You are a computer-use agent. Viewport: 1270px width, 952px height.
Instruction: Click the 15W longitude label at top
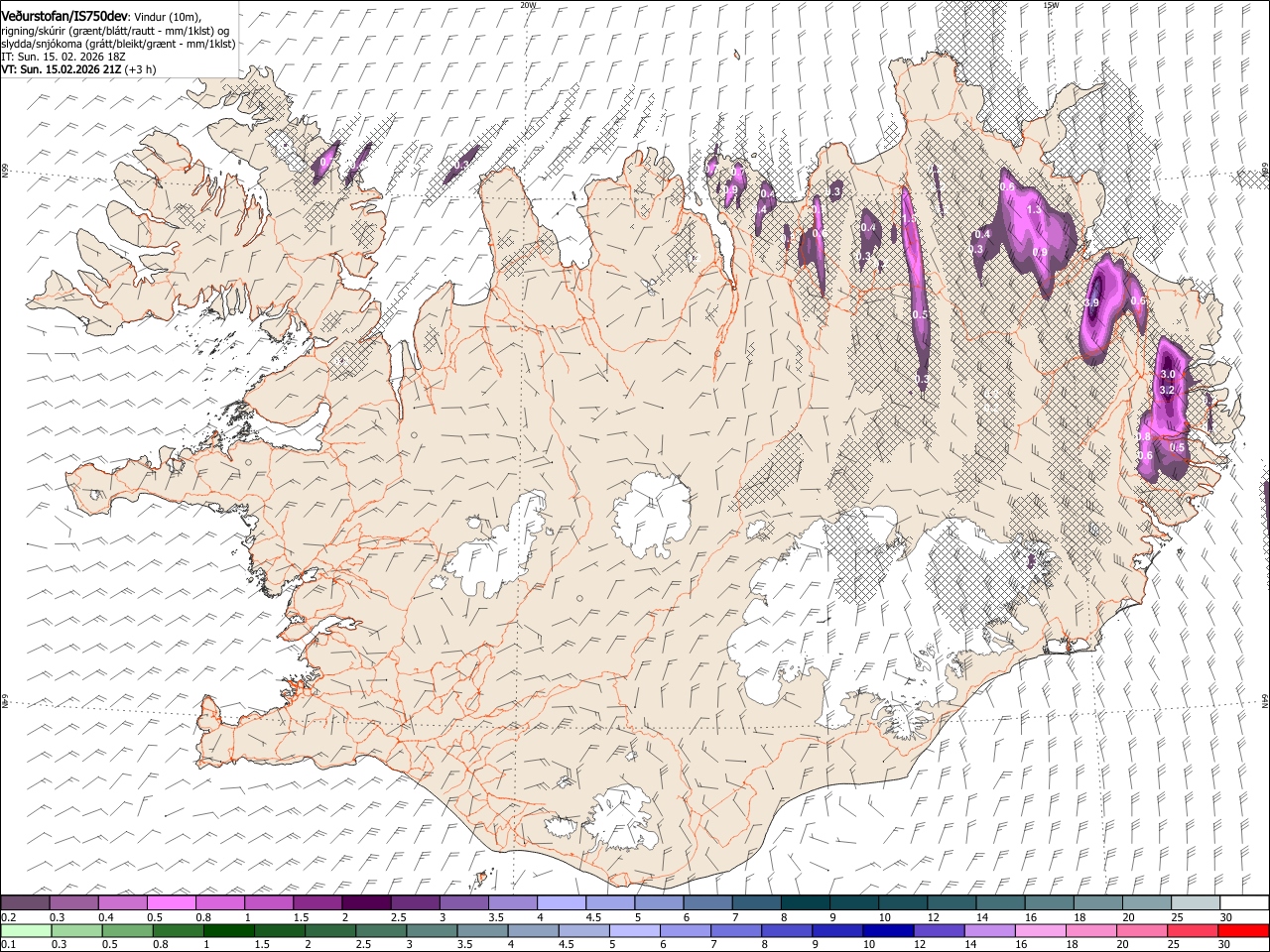pyautogui.click(x=1051, y=5)
